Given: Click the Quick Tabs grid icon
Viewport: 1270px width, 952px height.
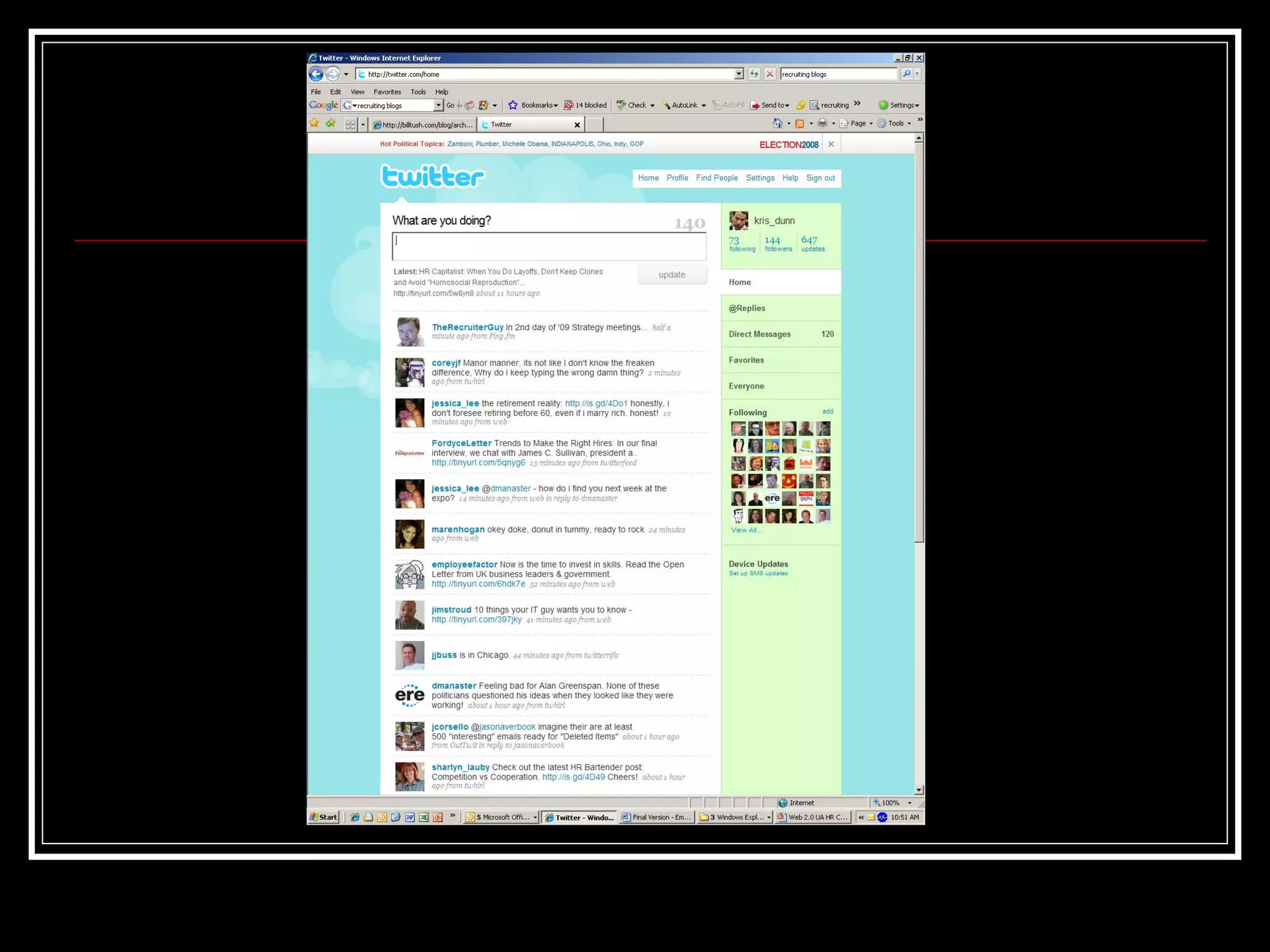Looking at the screenshot, I should [x=350, y=124].
